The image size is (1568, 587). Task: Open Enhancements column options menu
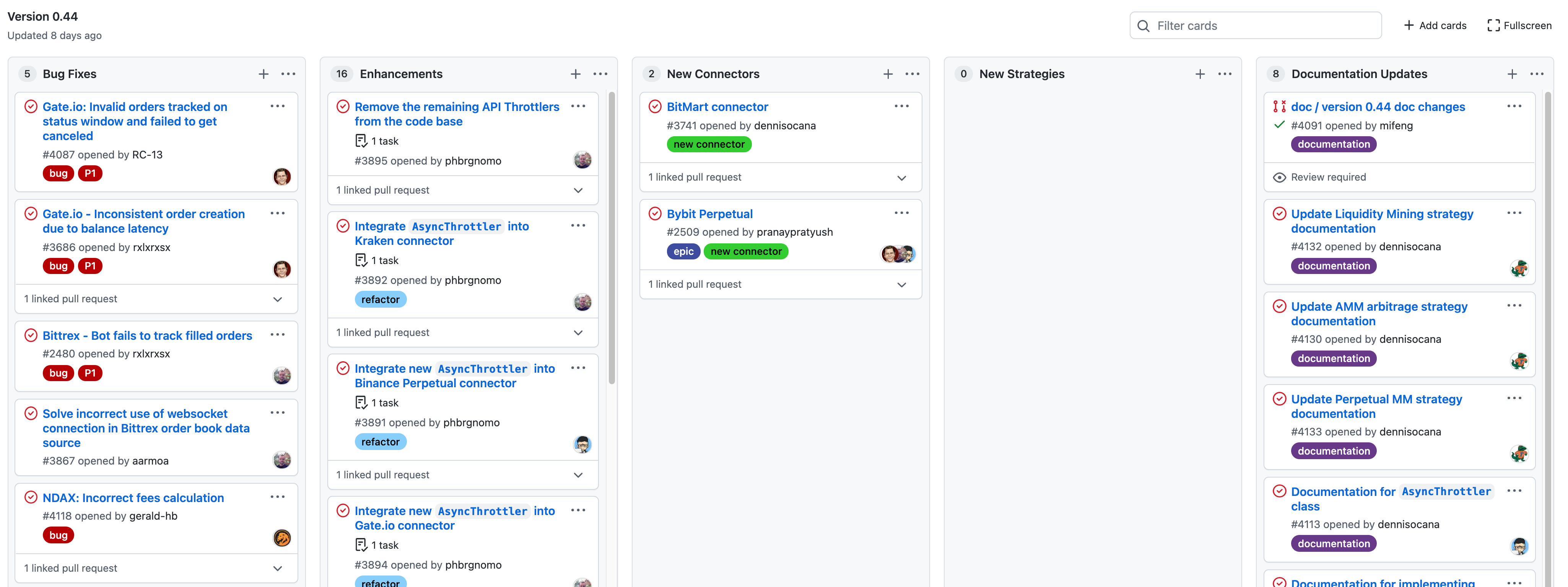coord(601,74)
